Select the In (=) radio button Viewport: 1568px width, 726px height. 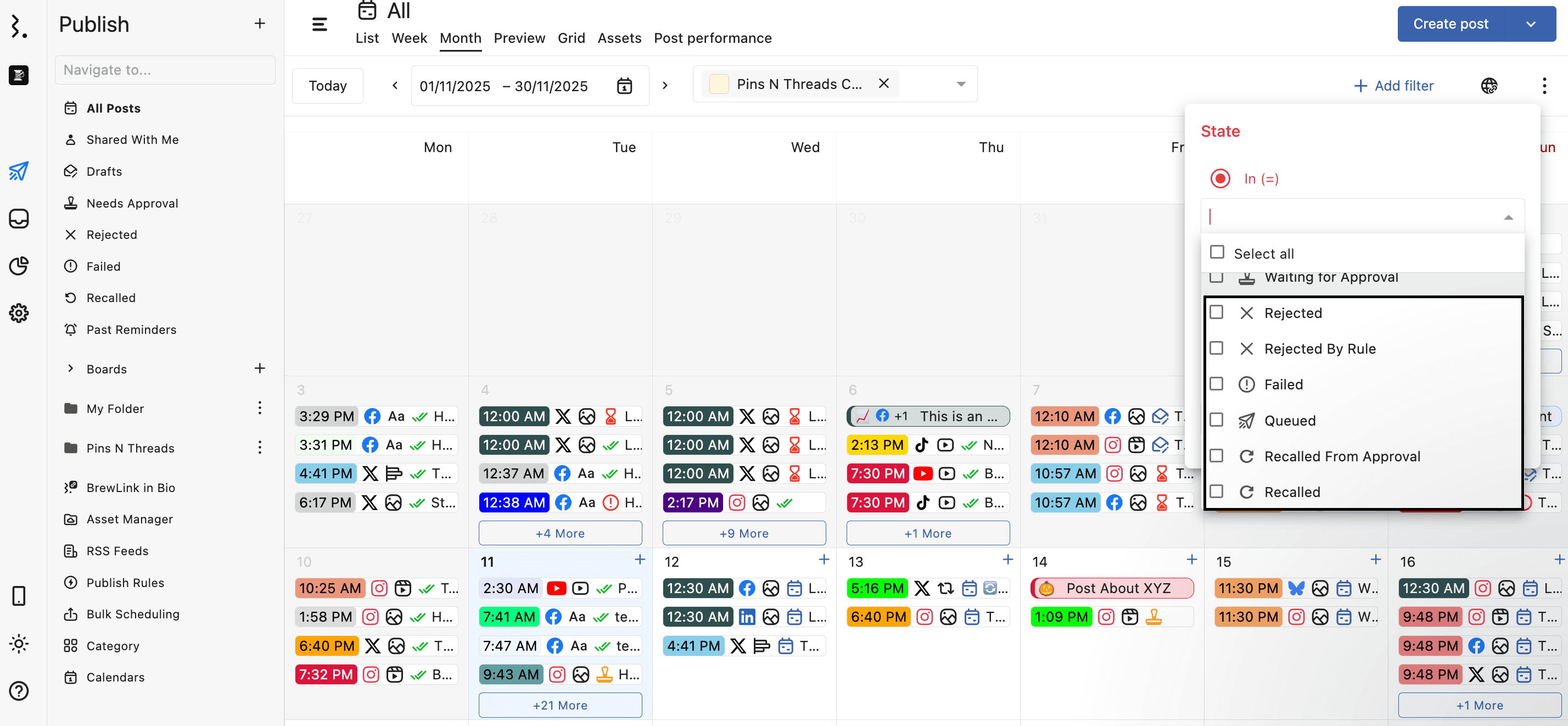click(1220, 178)
